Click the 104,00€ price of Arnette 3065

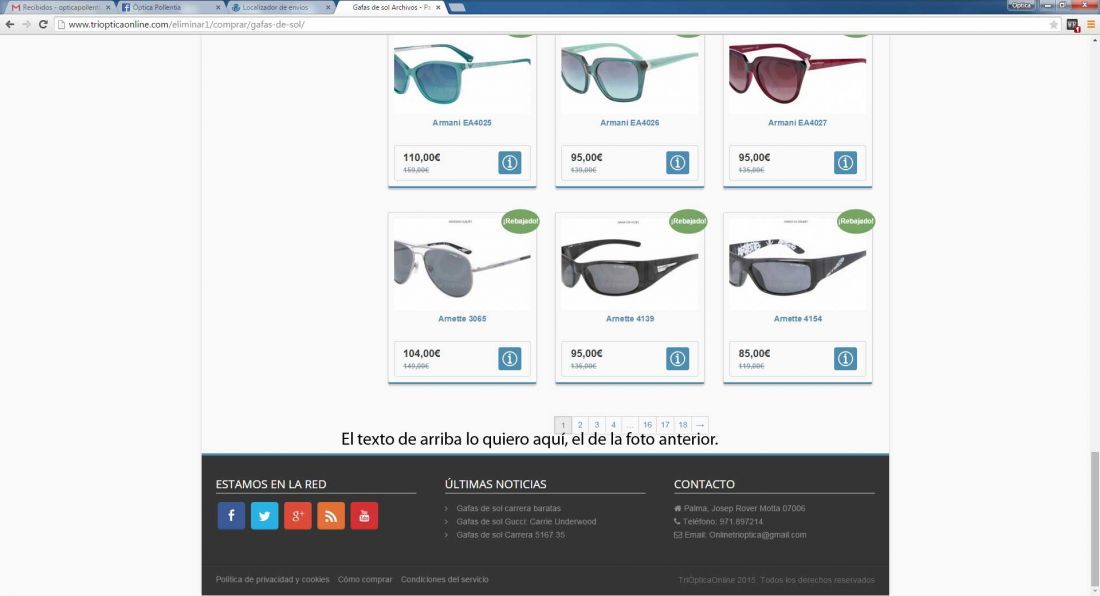422,353
